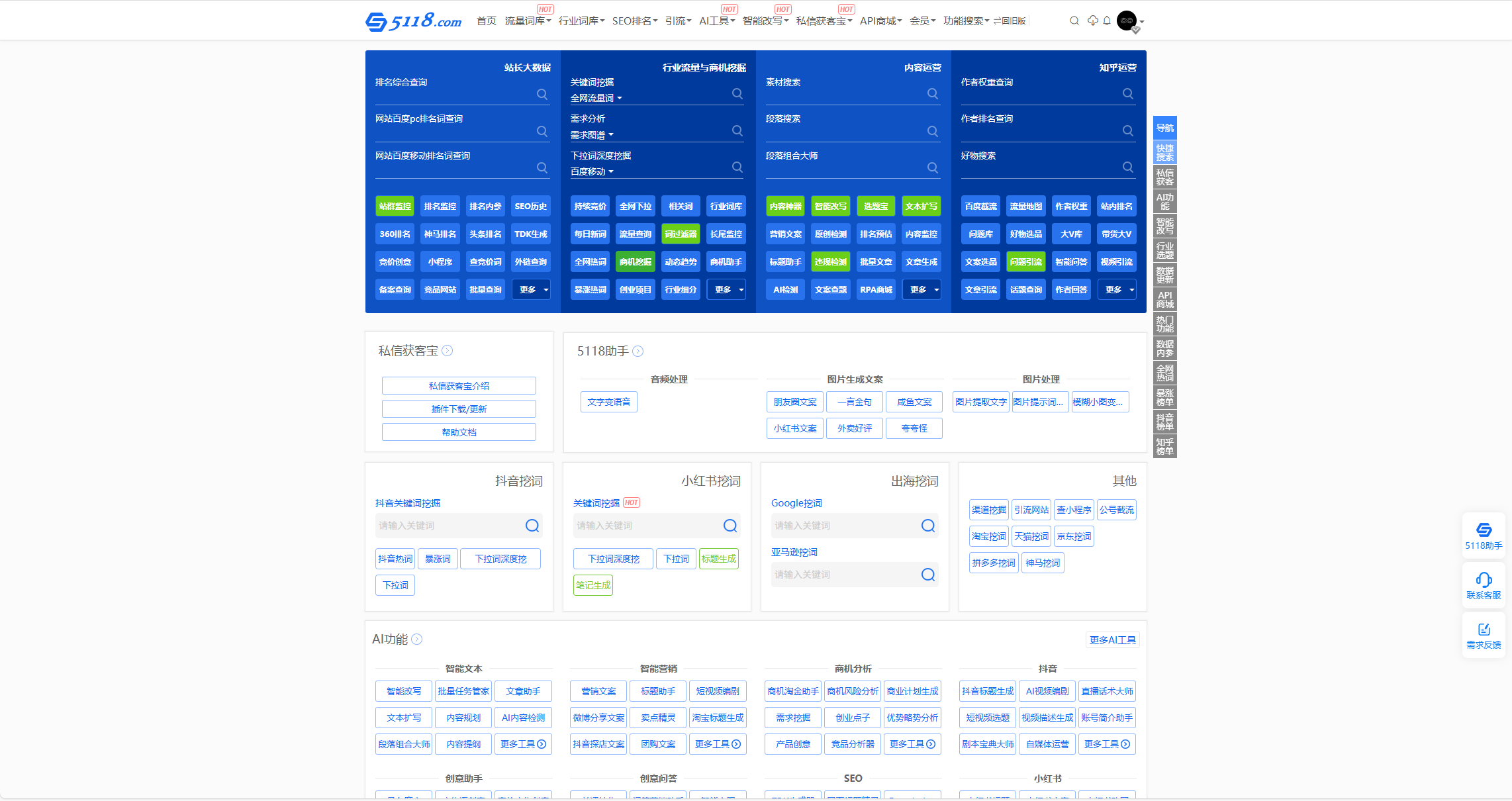Expand the 全网流量词 dropdown
Image resolution: width=1512 pixels, height=801 pixels.
click(x=596, y=98)
